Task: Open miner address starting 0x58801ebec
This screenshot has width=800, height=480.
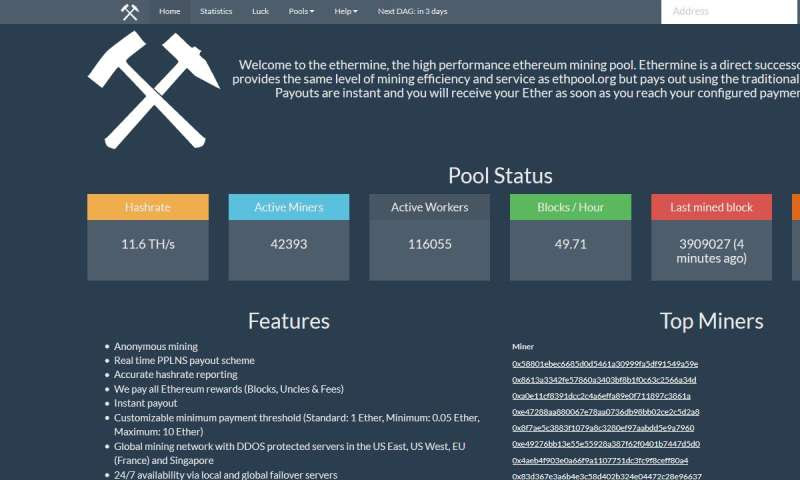Action: pos(605,364)
